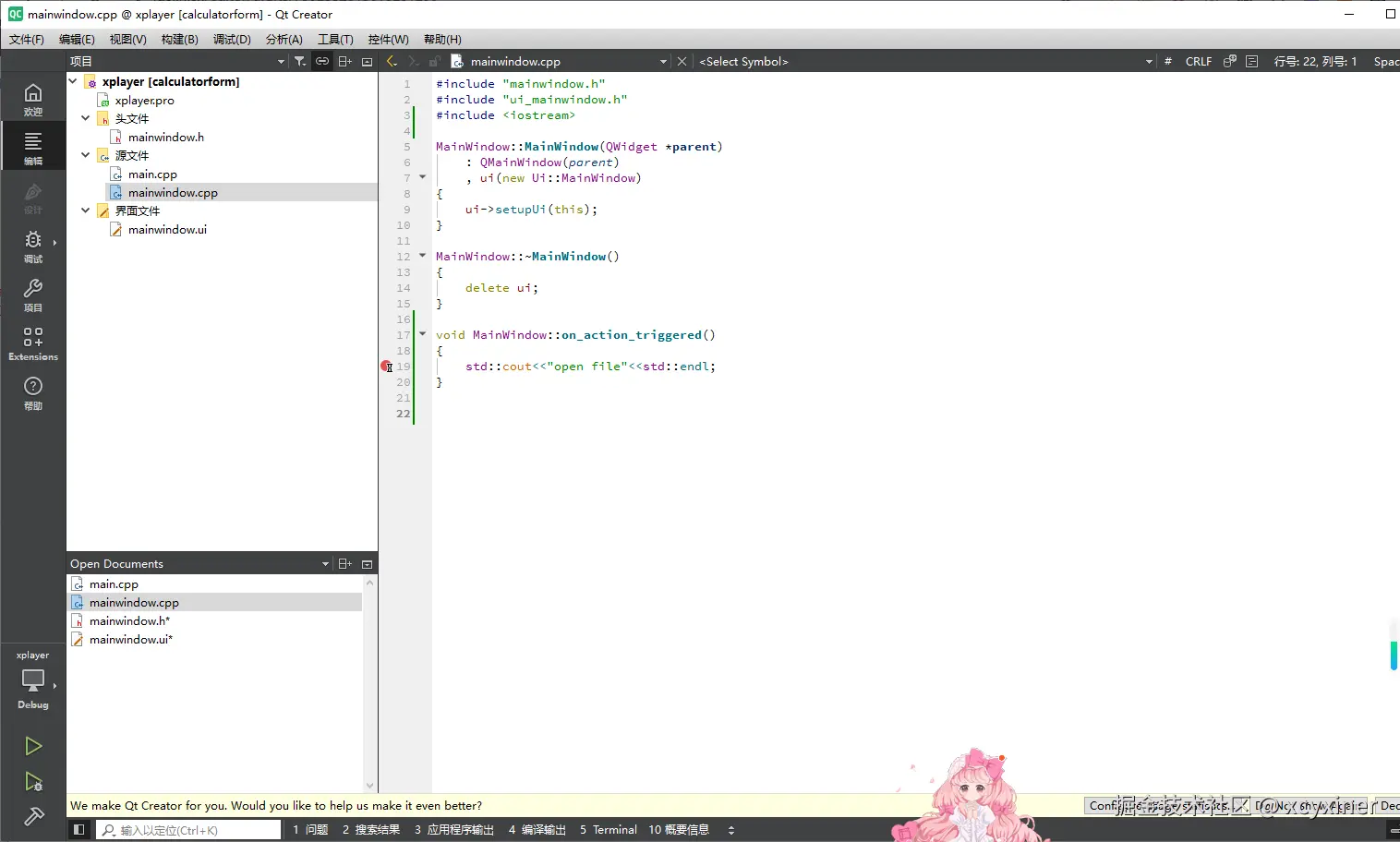Open the Extensions mode
This screenshot has height=842, width=1400.
click(33, 343)
